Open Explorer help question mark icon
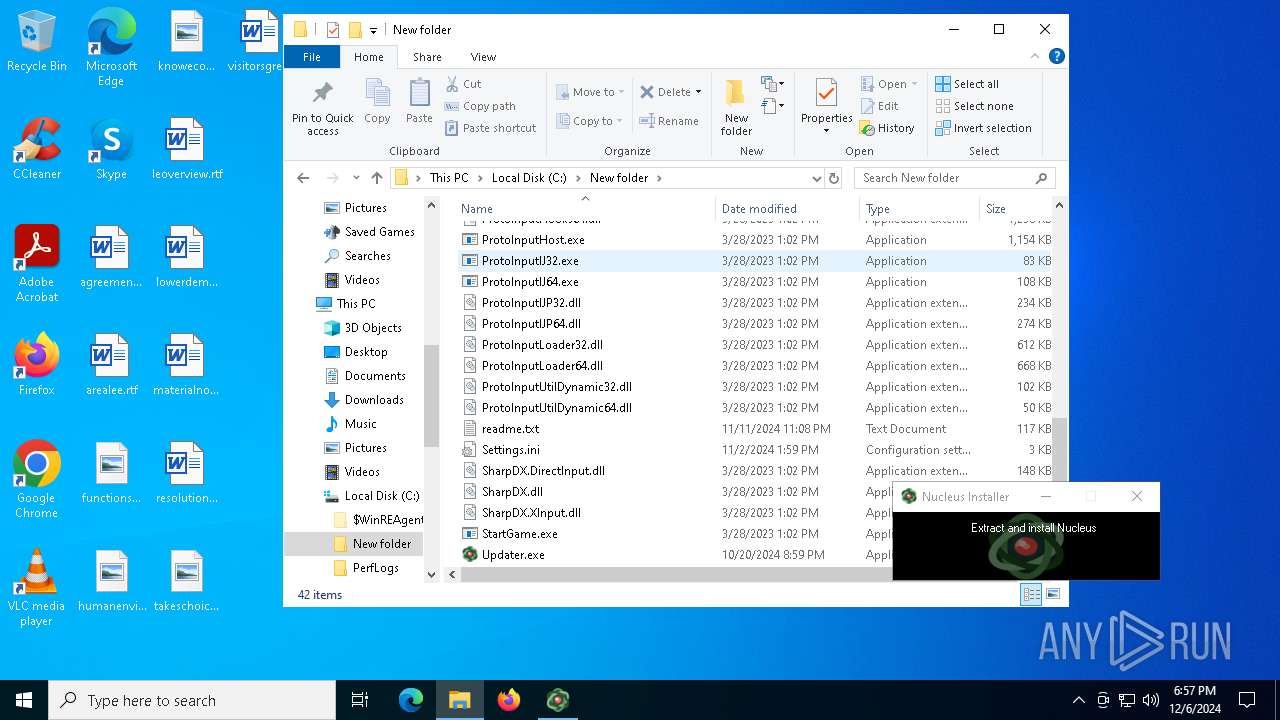The image size is (1280, 720). coord(1056,56)
